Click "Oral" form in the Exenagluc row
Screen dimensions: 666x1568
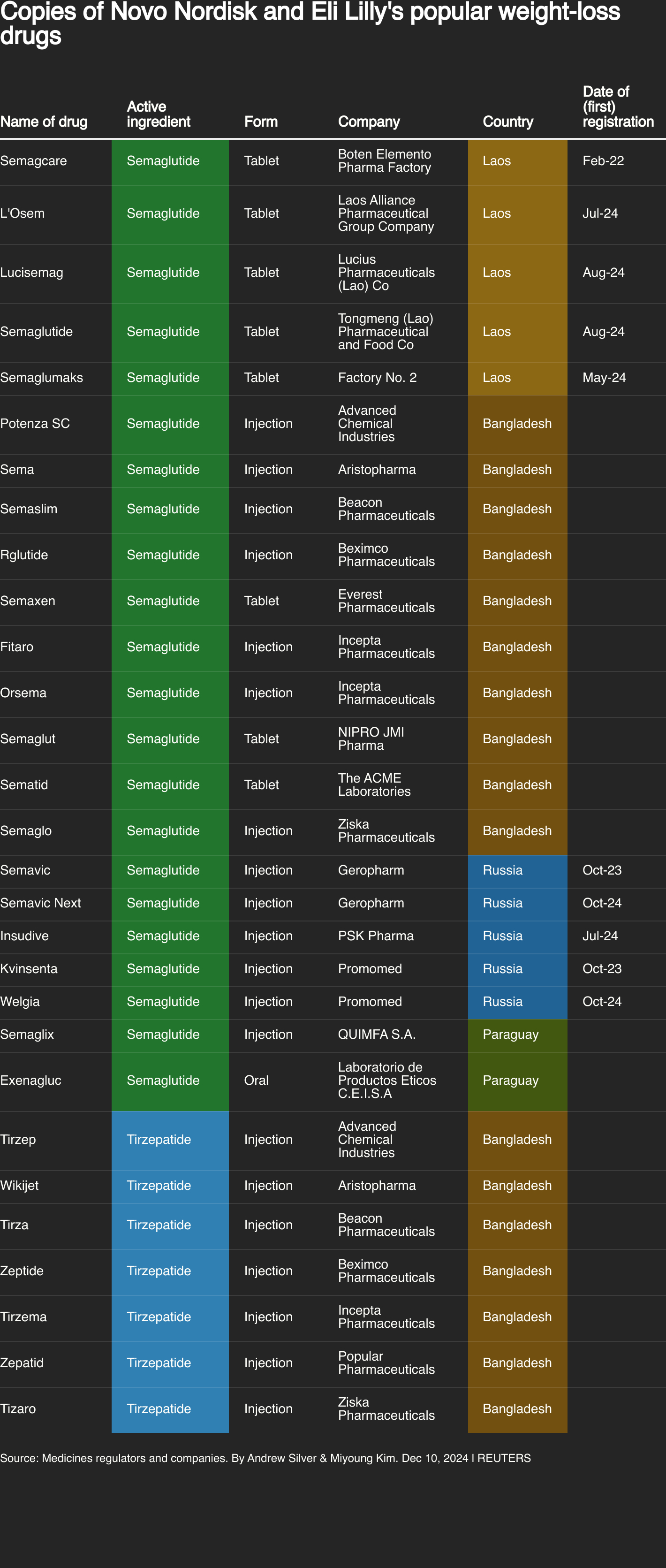coord(256,1081)
